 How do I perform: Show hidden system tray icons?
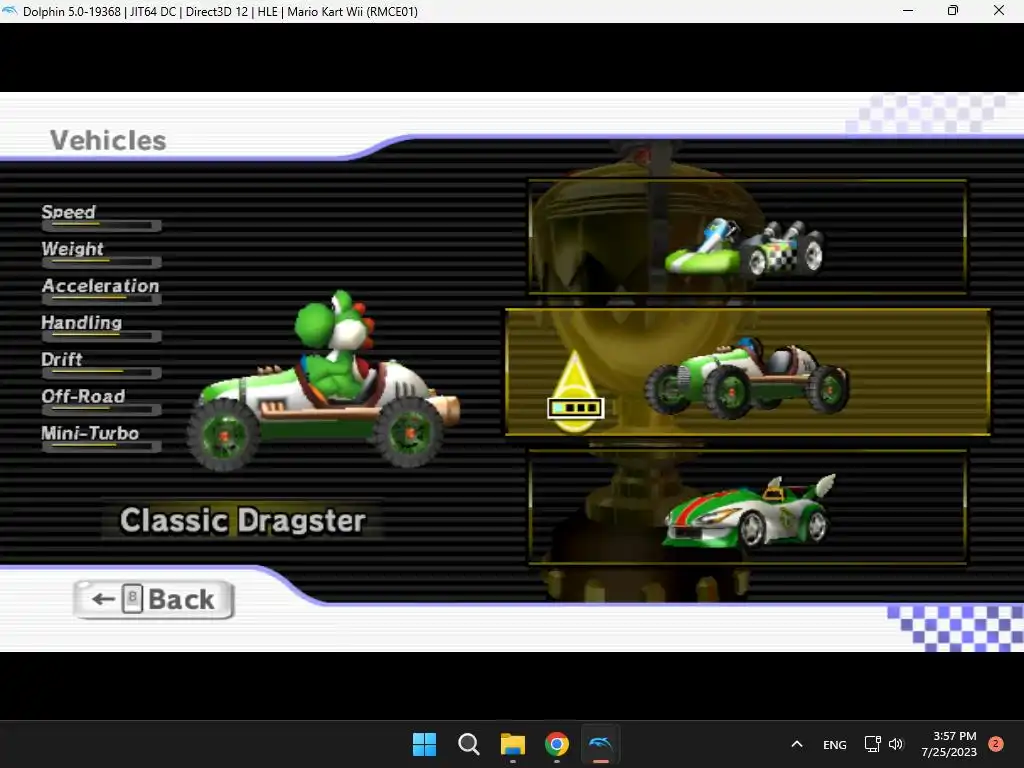[797, 744]
